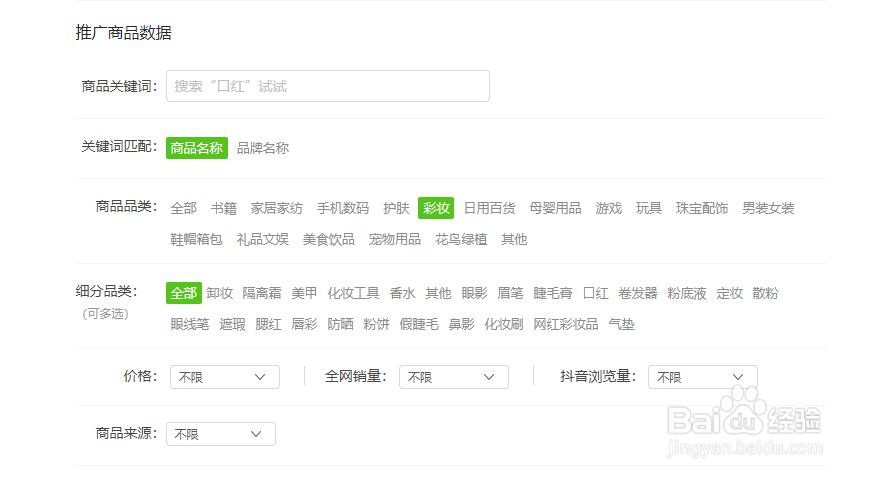
Task: Pick the 鞋帽箱包 category
Action: (196, 239)
